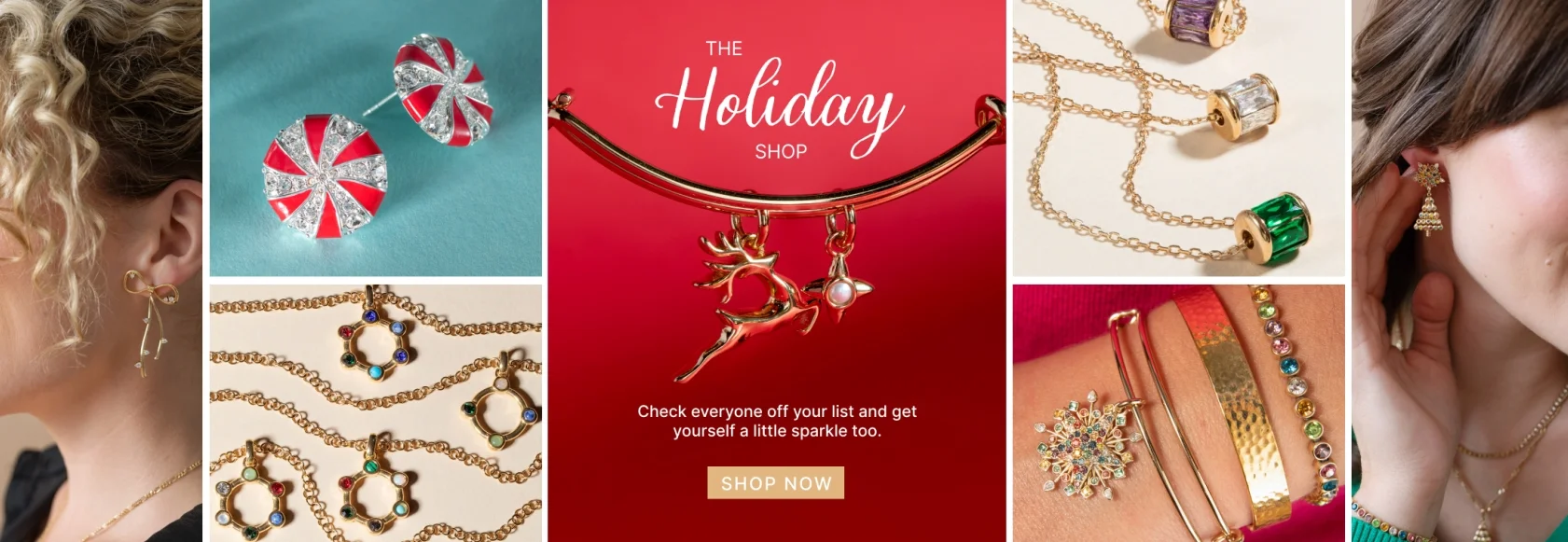1568x542 pixels.
Task: Click the clear crystal barrel pendant
Action: click(x=1242, y=106)
